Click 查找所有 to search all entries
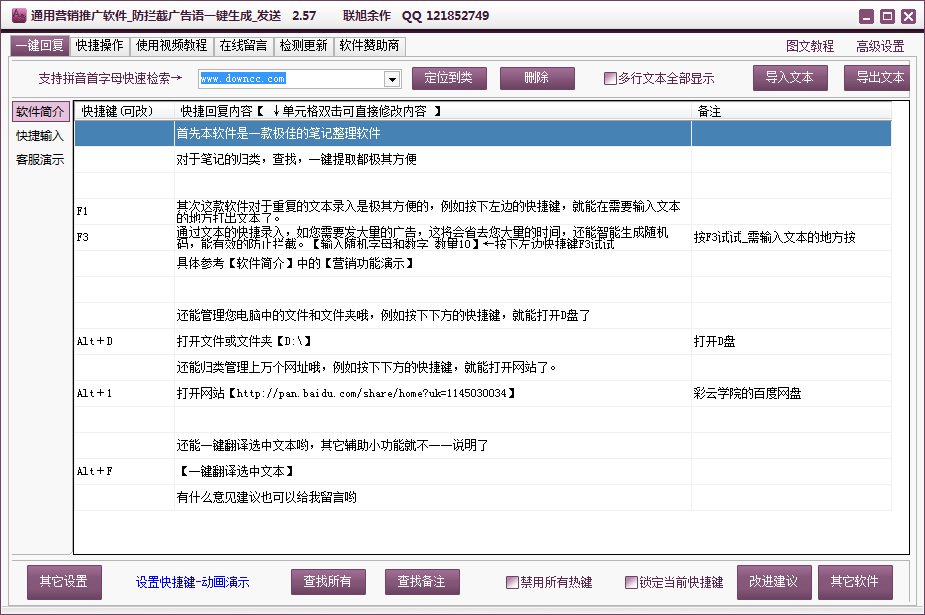925x615 pixels. 328,582
